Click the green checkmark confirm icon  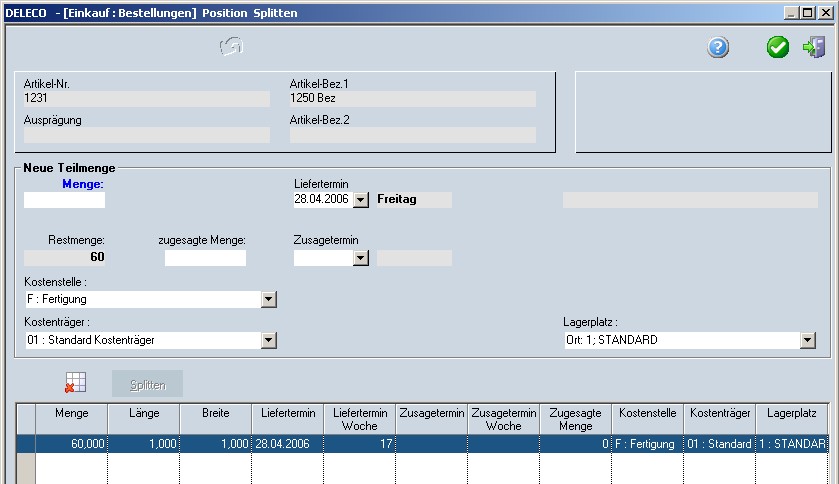click(x=777, y=47)
